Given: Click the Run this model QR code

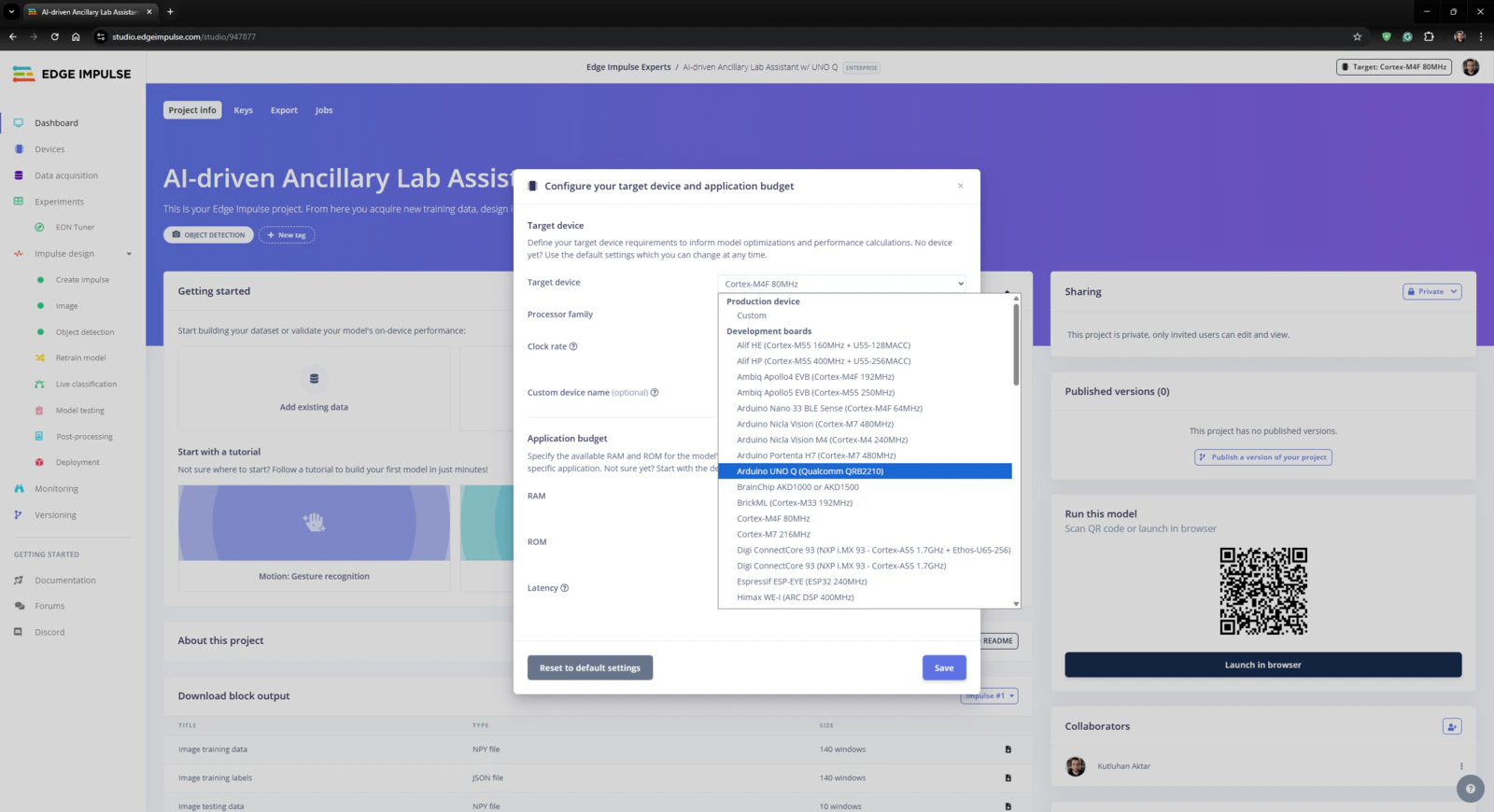Looking at the screenshot, I should pyautogui.click(x=1263, y=591).
